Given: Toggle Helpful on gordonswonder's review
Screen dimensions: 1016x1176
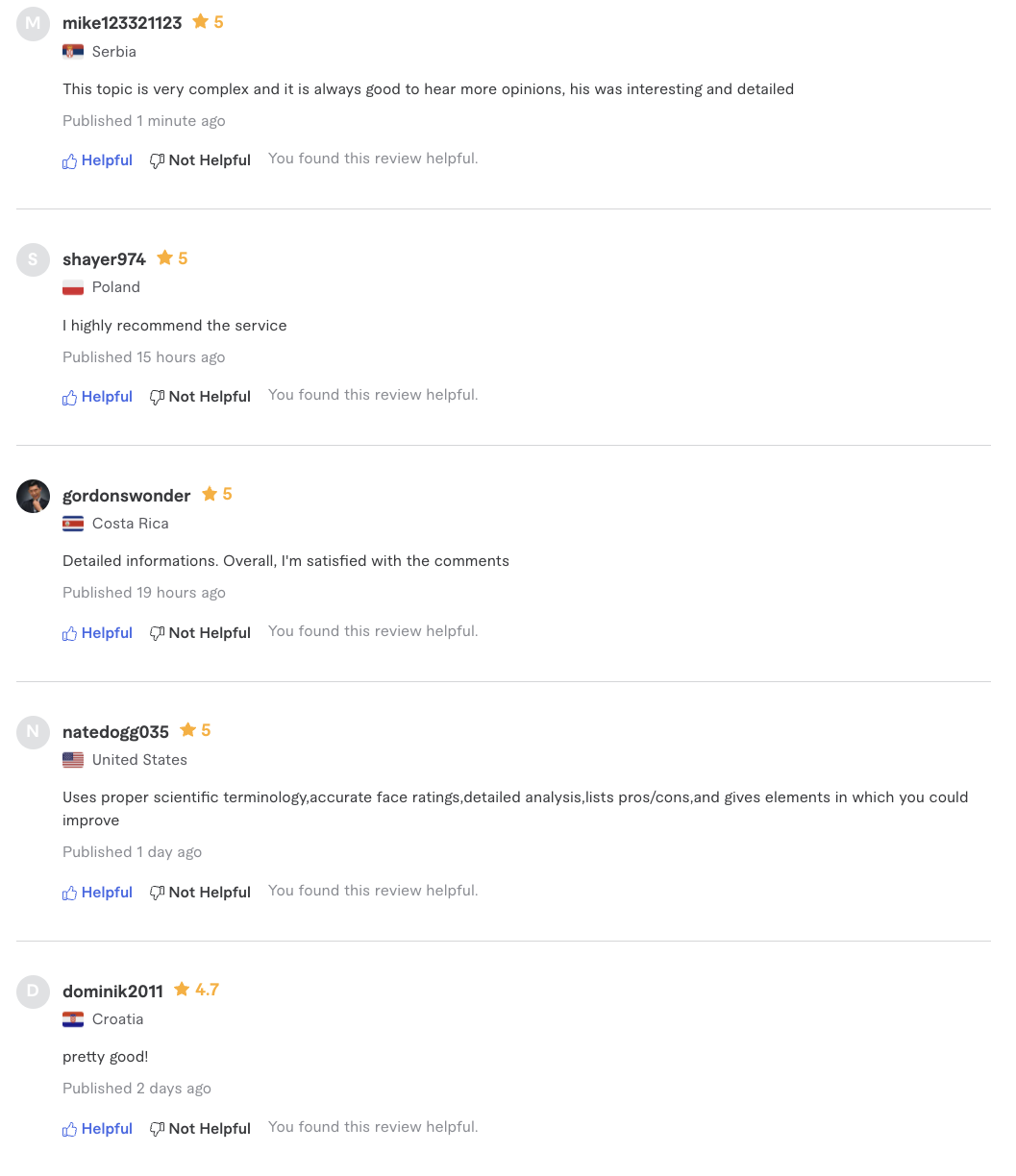Looking at the screenshot, I should 97,633.
